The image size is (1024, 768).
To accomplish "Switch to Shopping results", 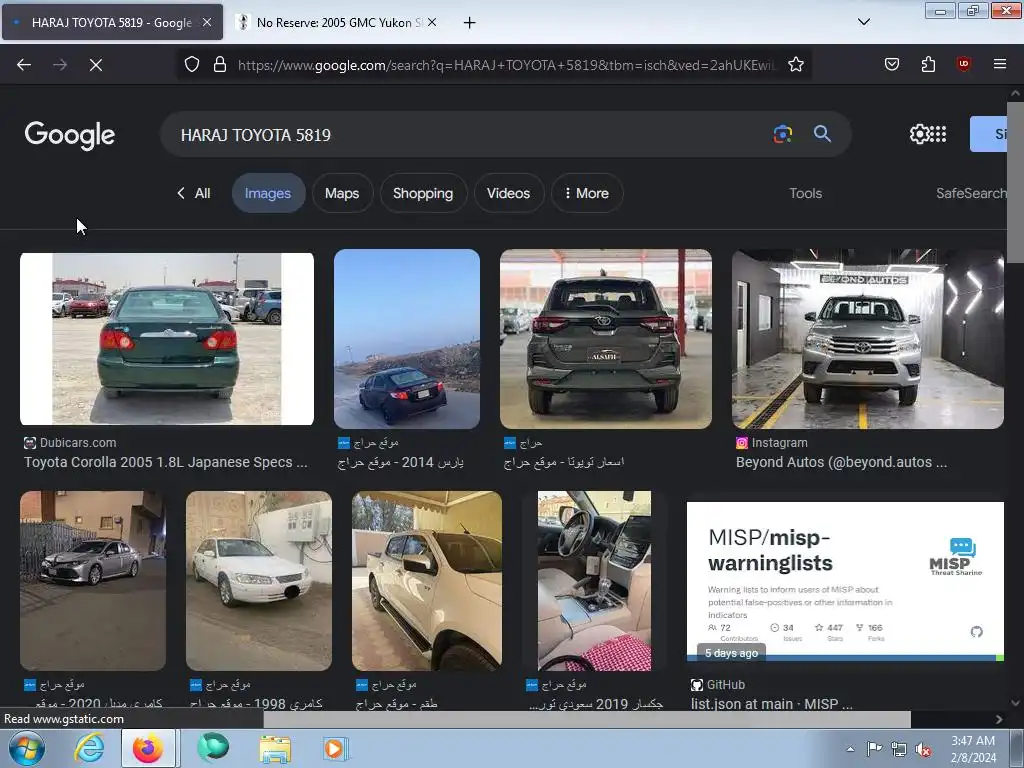I will (423, 193).
